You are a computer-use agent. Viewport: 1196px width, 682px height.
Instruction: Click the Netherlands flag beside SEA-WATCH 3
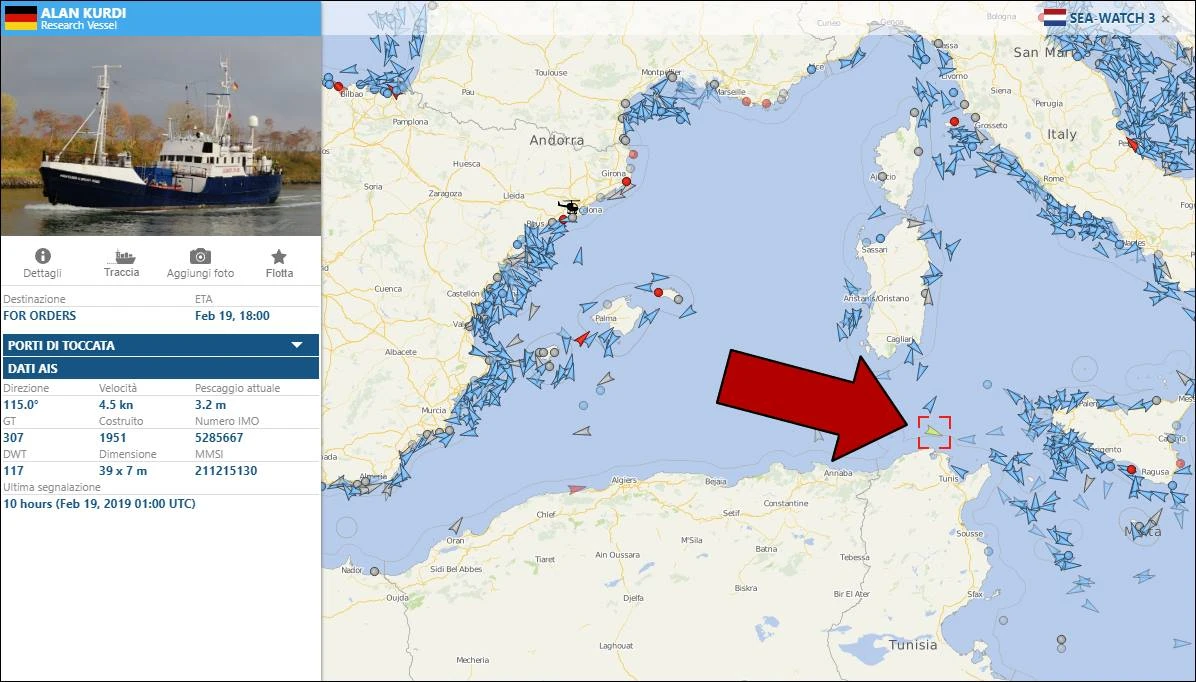pyautogui.click(x=1054, y=18)
